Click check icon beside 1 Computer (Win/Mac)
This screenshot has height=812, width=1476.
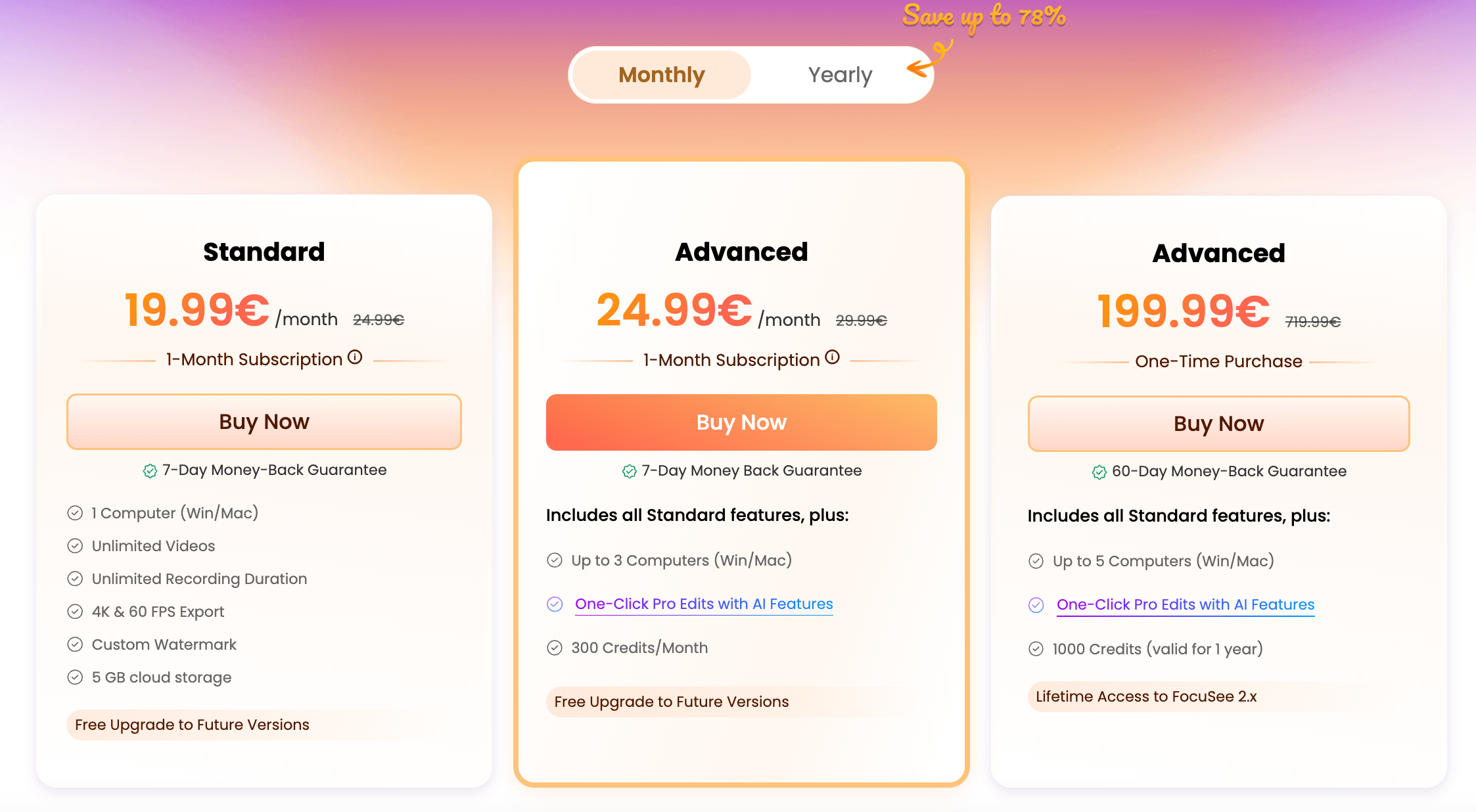tap(75, 513)
